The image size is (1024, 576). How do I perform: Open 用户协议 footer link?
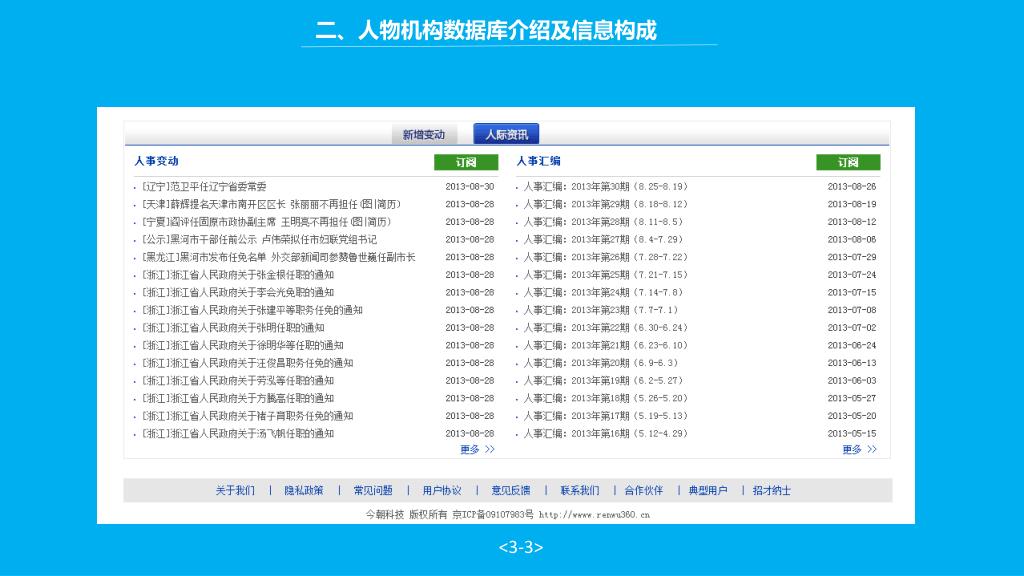pyautogui.click(x=441, y=491)
